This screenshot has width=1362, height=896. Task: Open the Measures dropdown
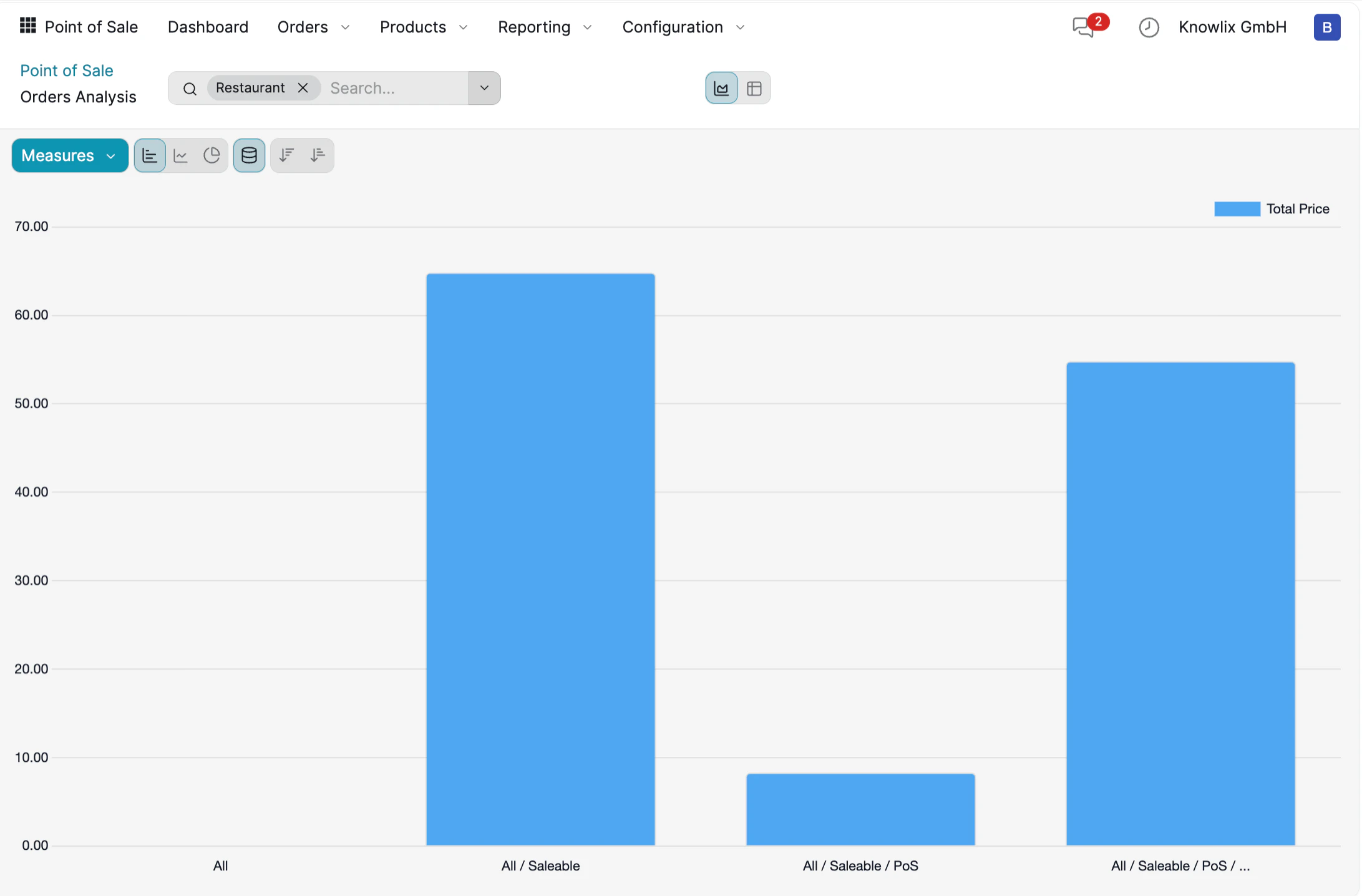[x=69, y=155]
